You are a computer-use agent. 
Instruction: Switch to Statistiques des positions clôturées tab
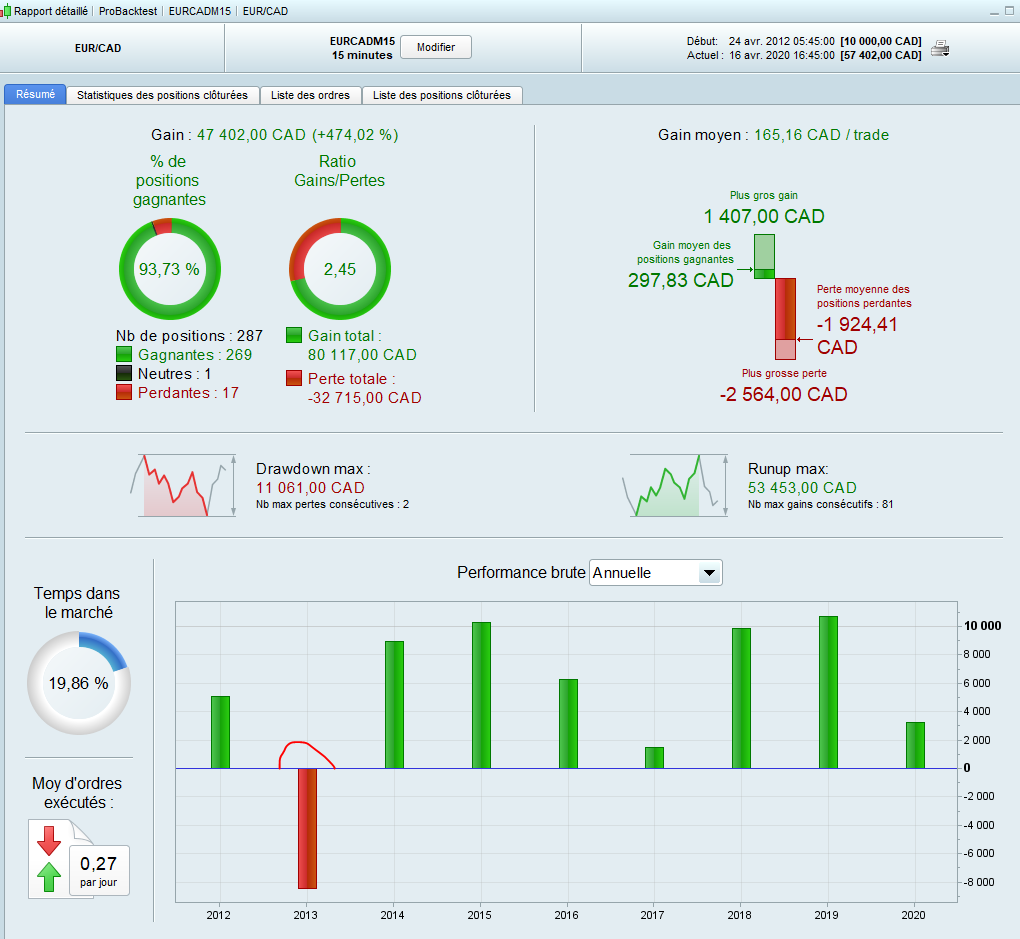[x=163, y=95]
